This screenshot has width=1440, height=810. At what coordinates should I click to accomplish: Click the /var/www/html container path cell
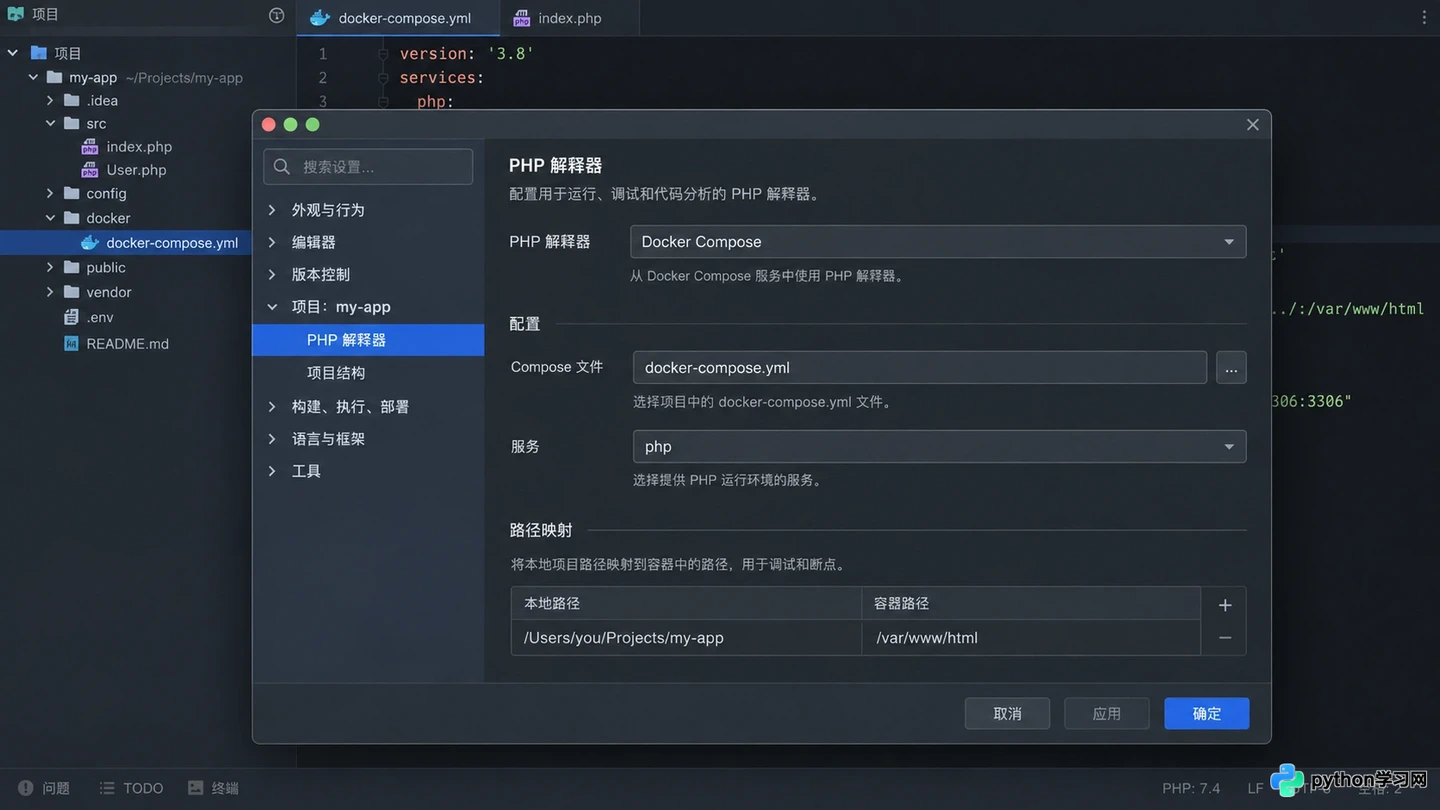(x=1031, y=638)
